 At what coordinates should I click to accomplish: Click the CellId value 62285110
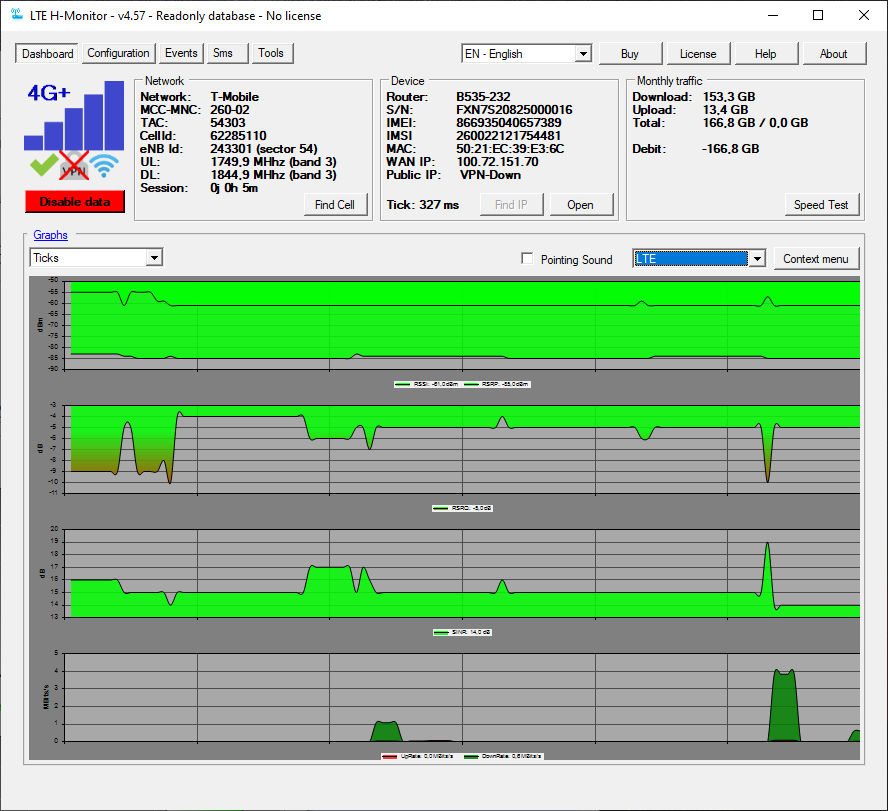(x=238, y=136)
